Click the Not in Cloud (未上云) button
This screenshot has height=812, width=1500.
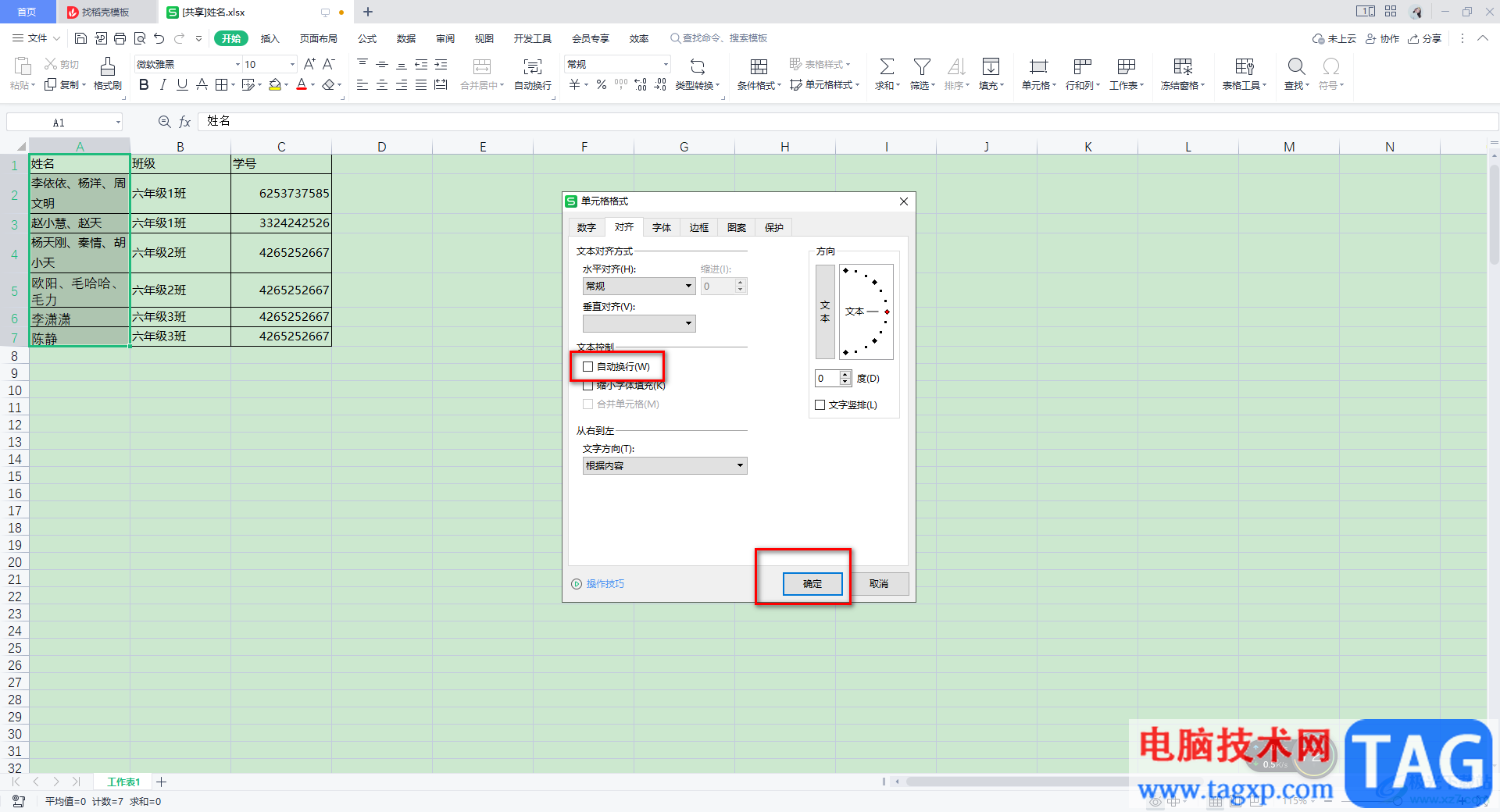tap(1334, 38)
